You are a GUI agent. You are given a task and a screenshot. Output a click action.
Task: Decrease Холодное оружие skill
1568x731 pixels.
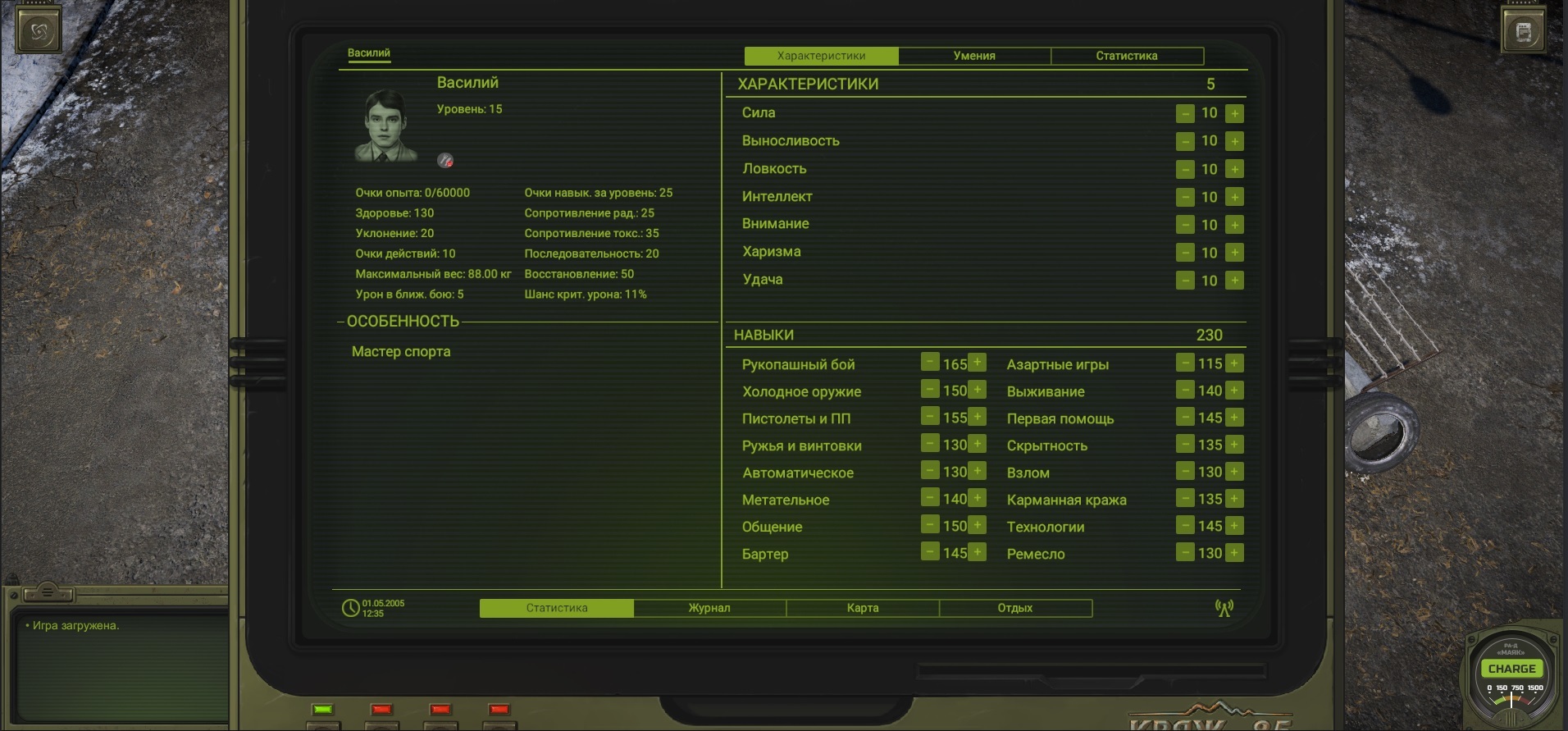pos(930,390)
